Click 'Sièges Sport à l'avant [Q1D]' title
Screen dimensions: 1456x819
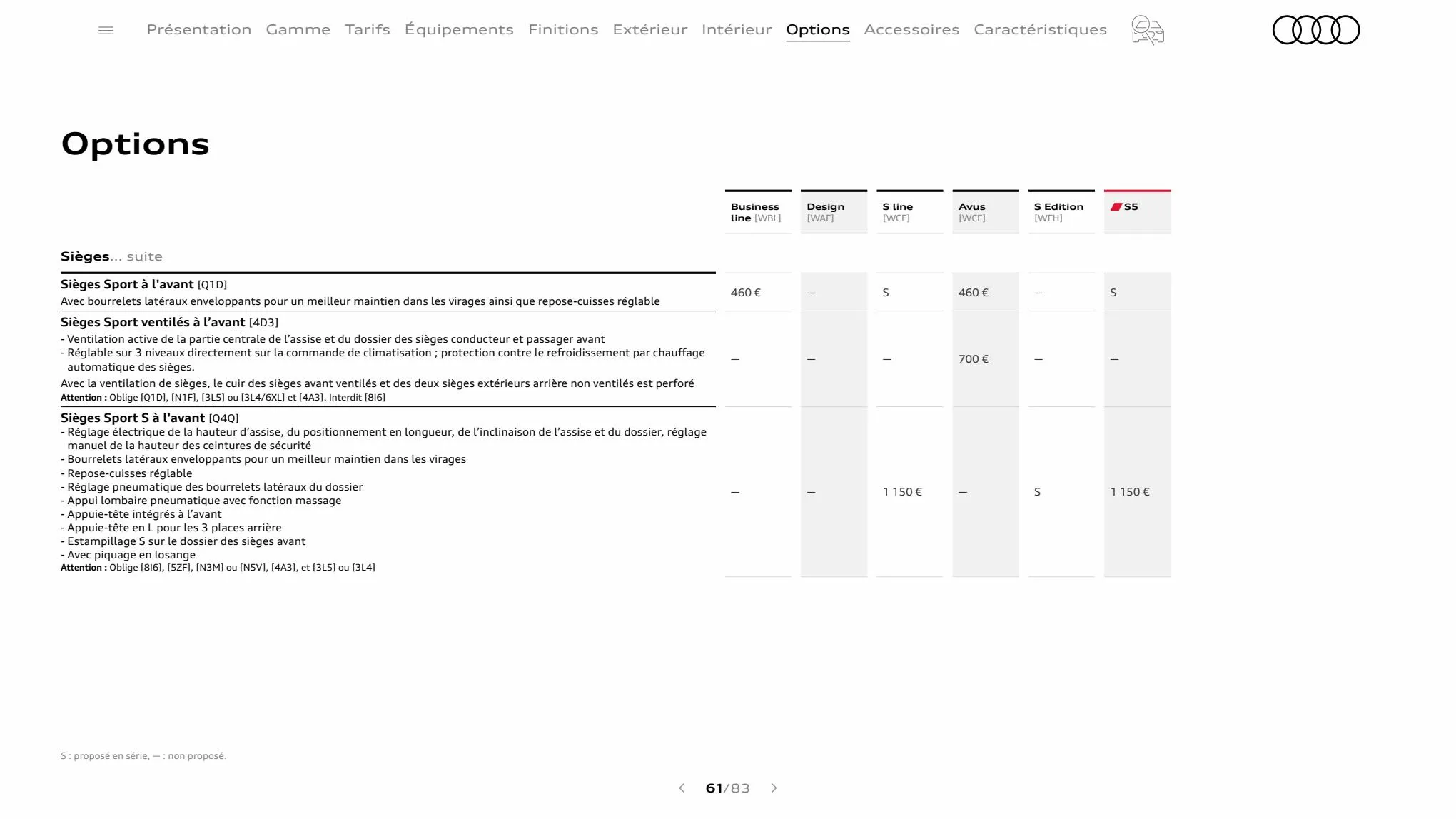pos(143,284)
